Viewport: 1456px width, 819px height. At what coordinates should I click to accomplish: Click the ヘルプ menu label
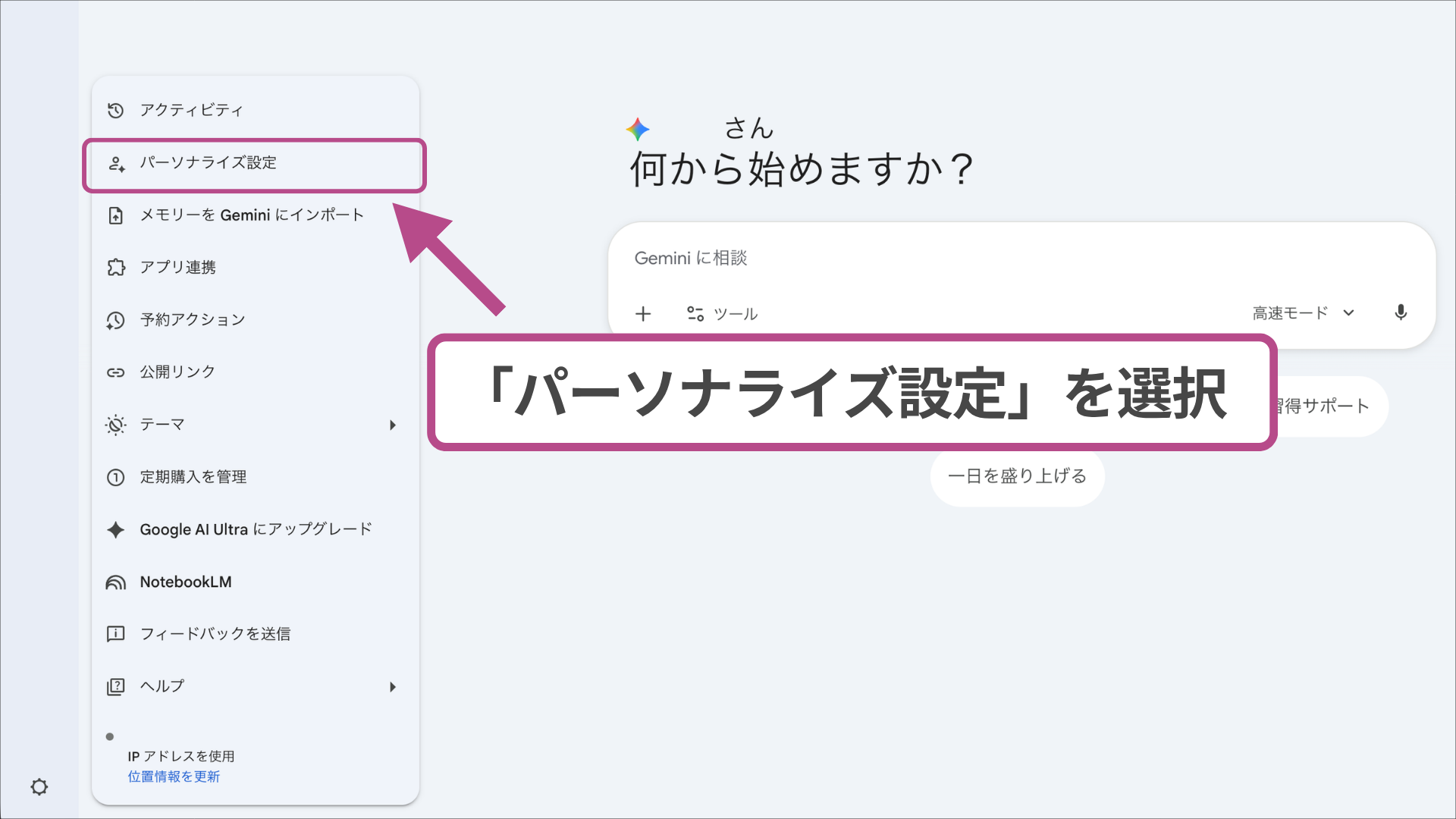pyautogui.click(x=162, y=686)
